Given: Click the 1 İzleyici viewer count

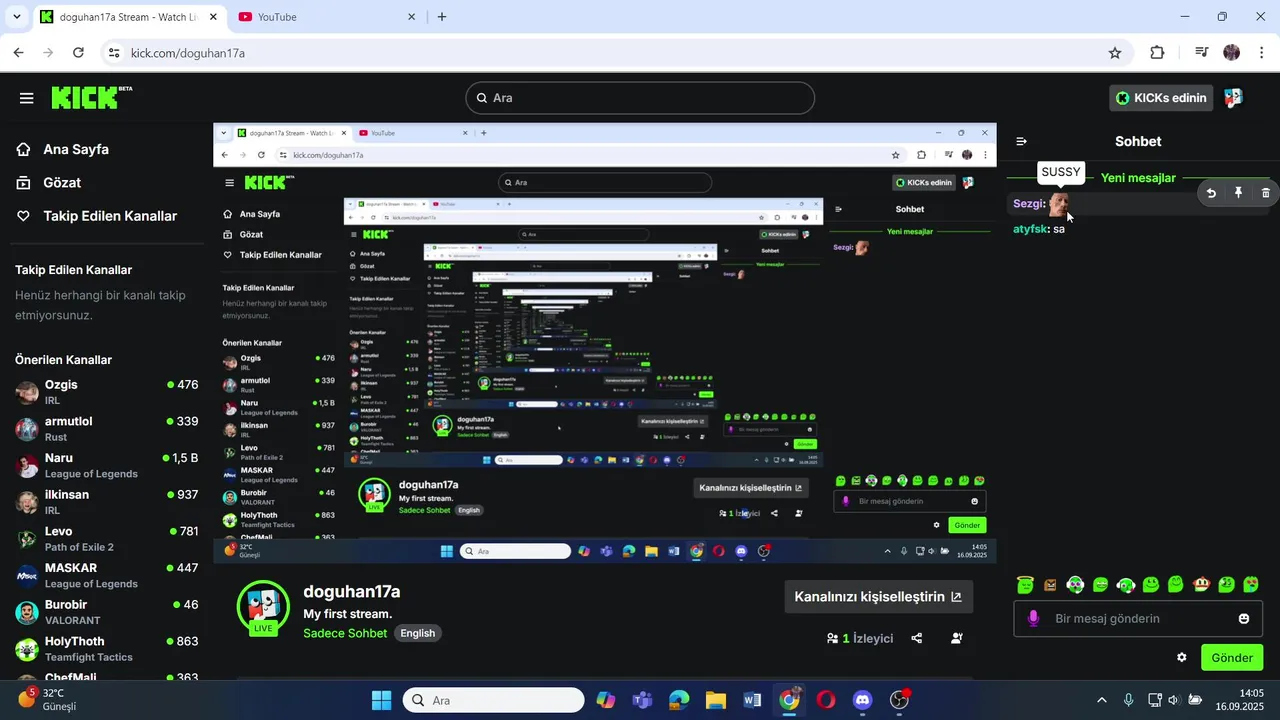Looking at the screenshot, I should click(x=860, y=638).
